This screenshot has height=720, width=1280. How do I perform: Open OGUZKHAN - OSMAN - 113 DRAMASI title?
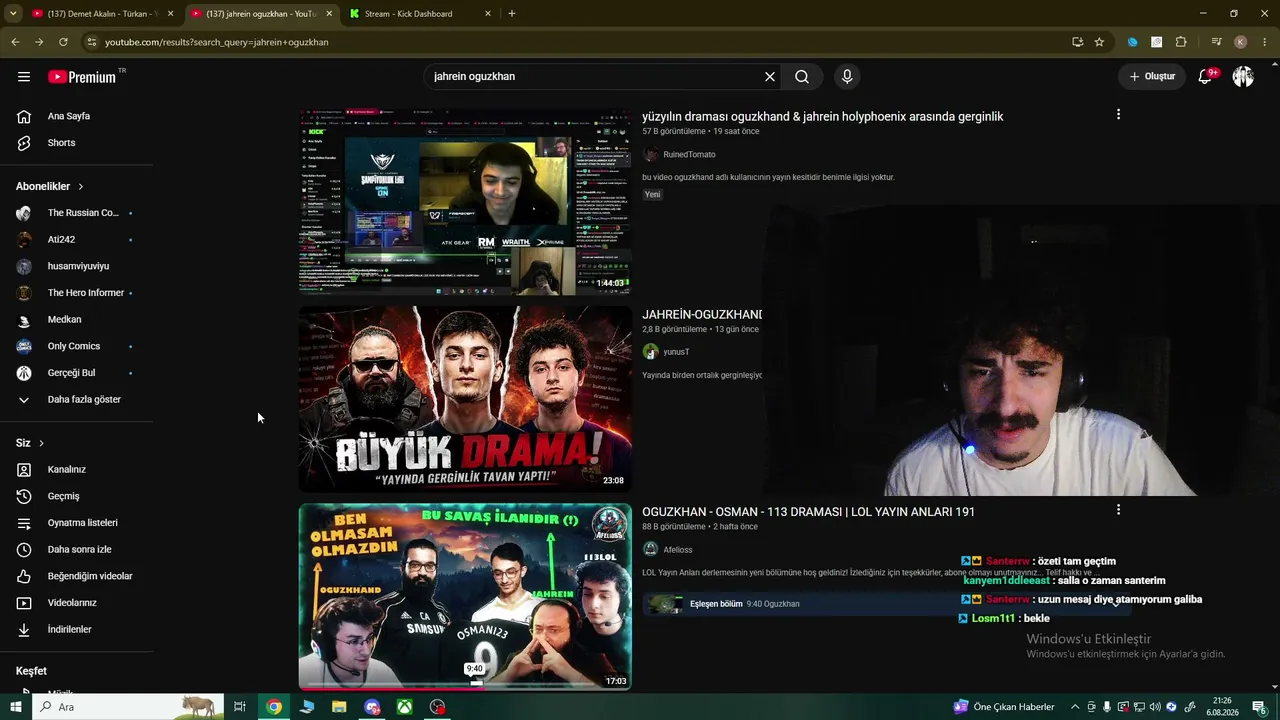pyautogui.click(x=808, y=512)
